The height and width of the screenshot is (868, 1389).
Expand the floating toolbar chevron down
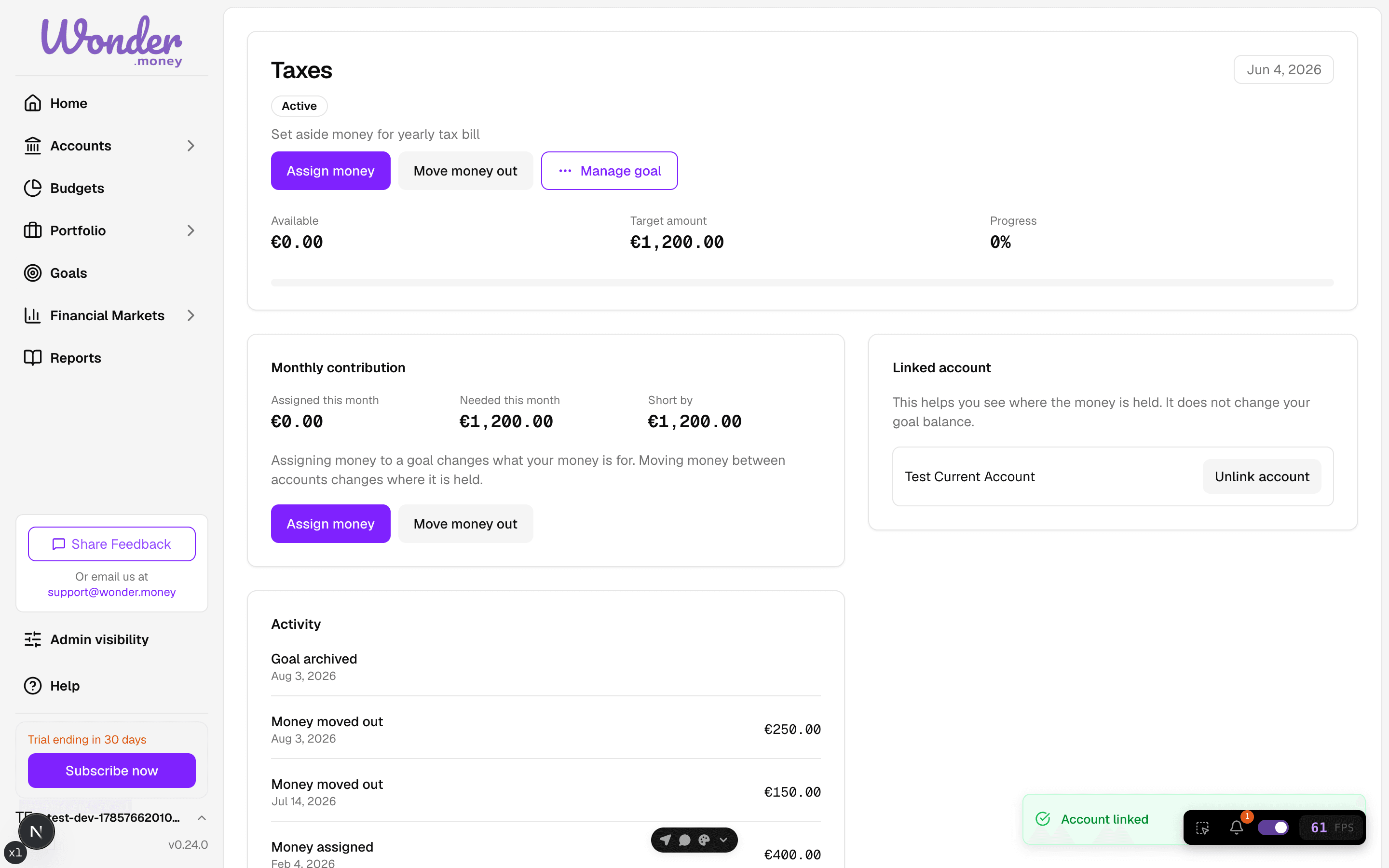pyautogui.click(x=724, y=840)
